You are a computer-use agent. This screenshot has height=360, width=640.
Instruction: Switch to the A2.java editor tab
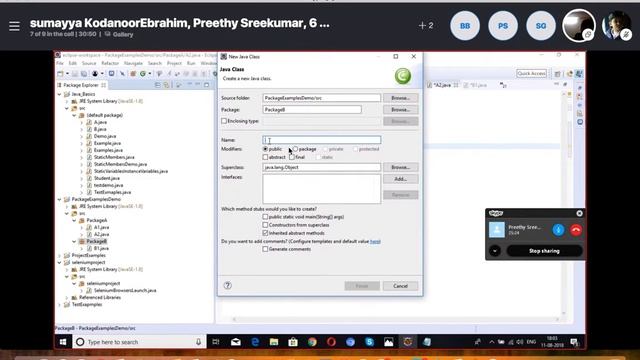pos(442,85)
